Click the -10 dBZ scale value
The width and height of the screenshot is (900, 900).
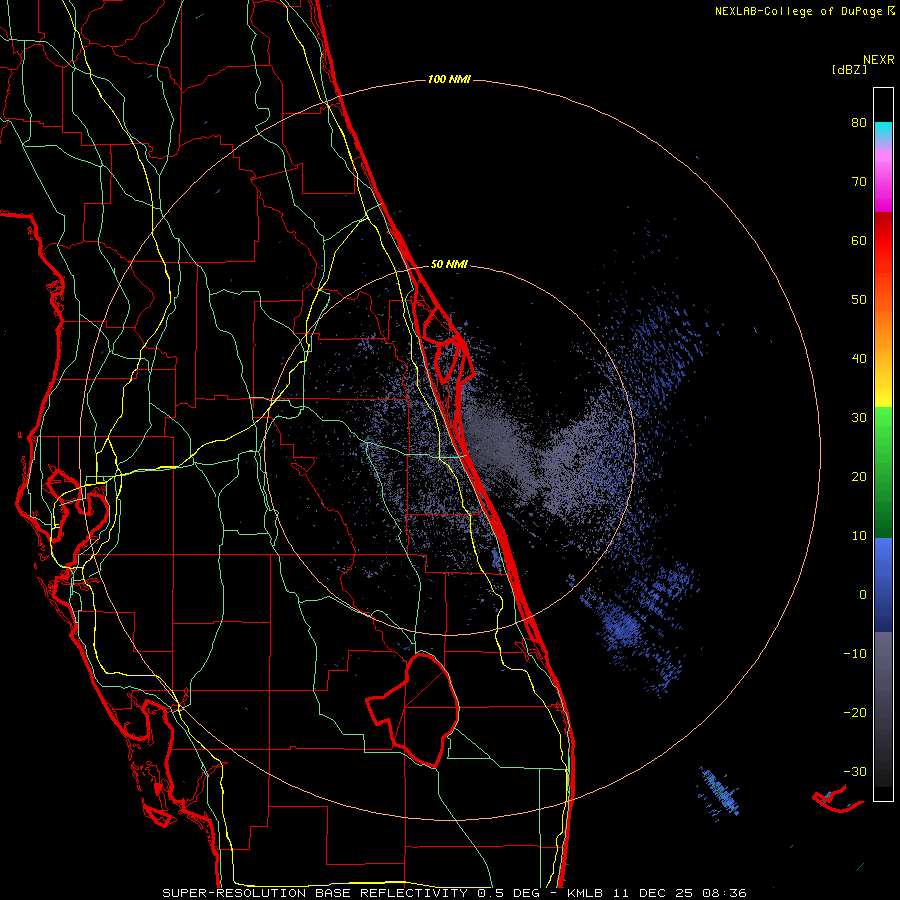855,654
